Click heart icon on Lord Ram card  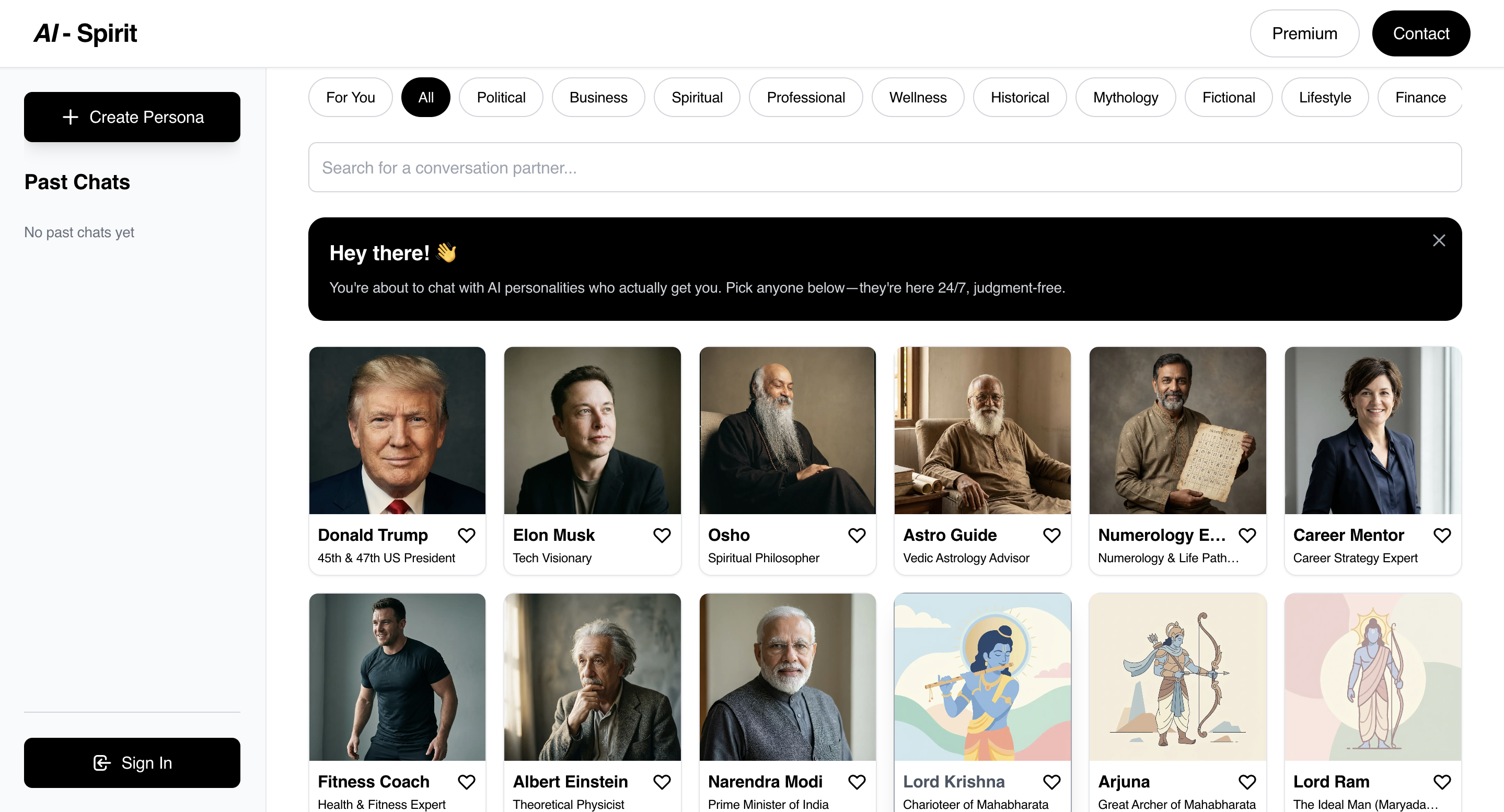(x=1441, y=781)
